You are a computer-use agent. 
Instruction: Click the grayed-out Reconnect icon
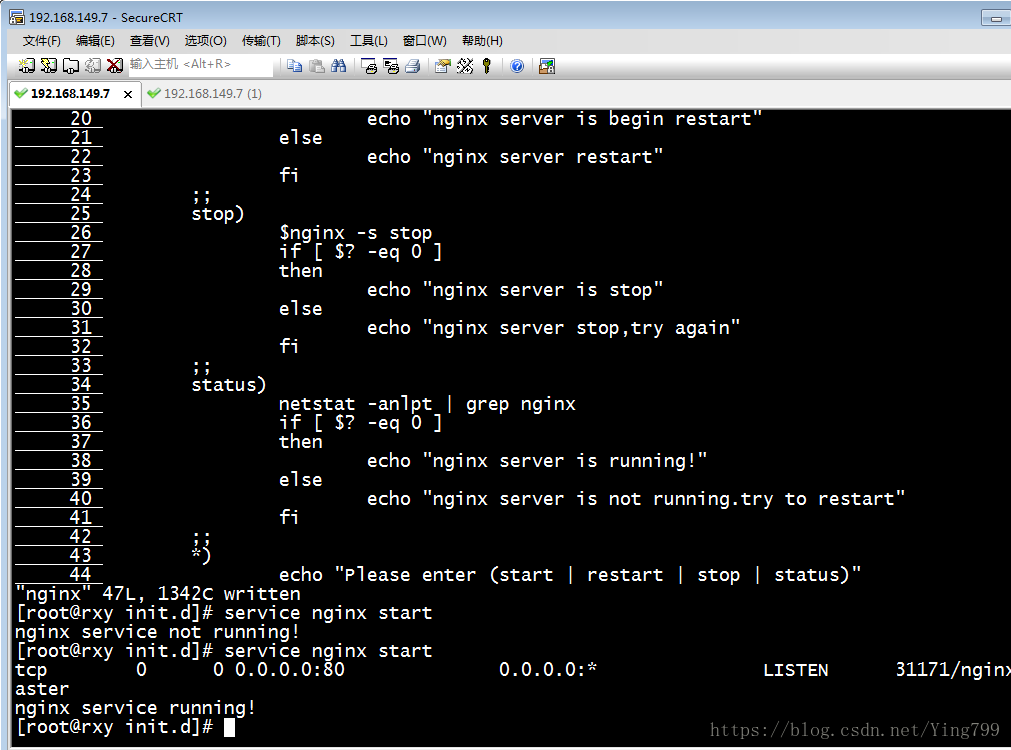tap(93, 65)
